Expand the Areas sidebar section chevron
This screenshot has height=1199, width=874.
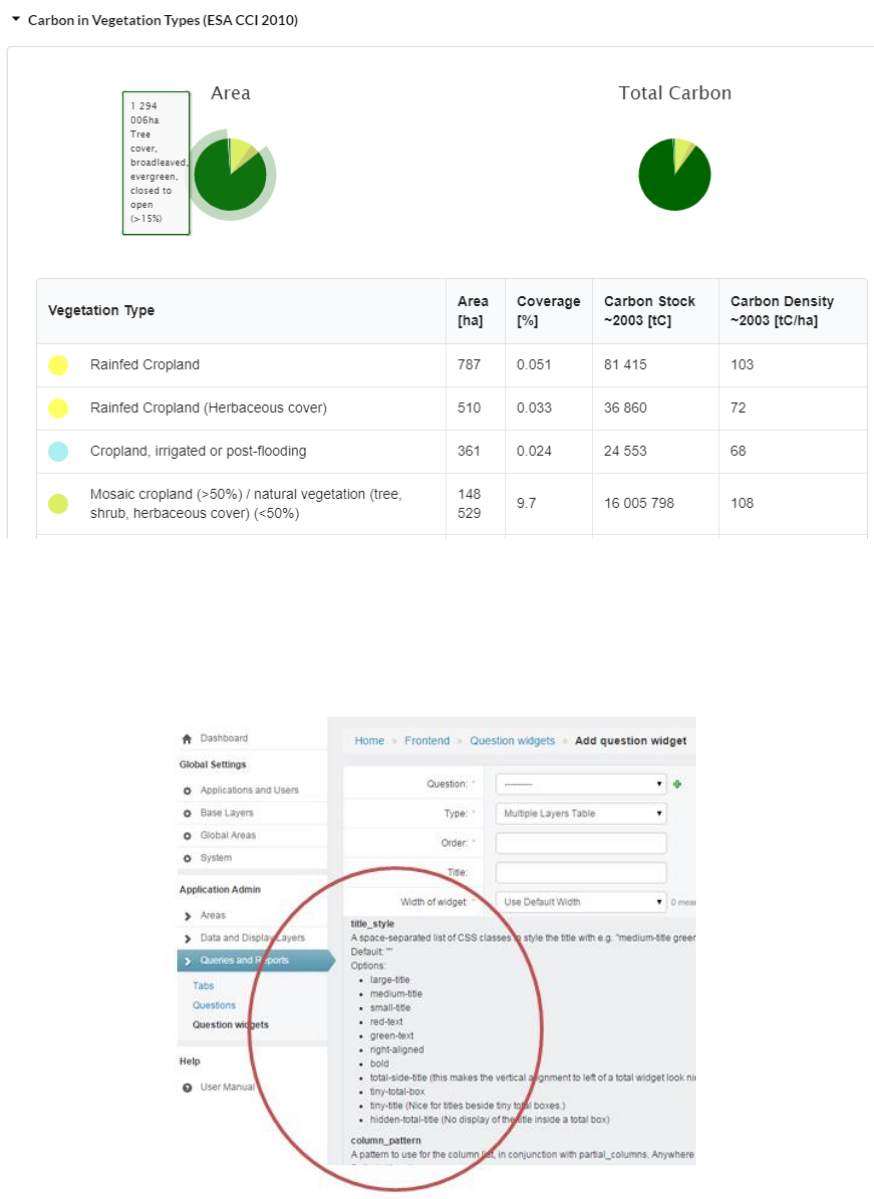187,916
